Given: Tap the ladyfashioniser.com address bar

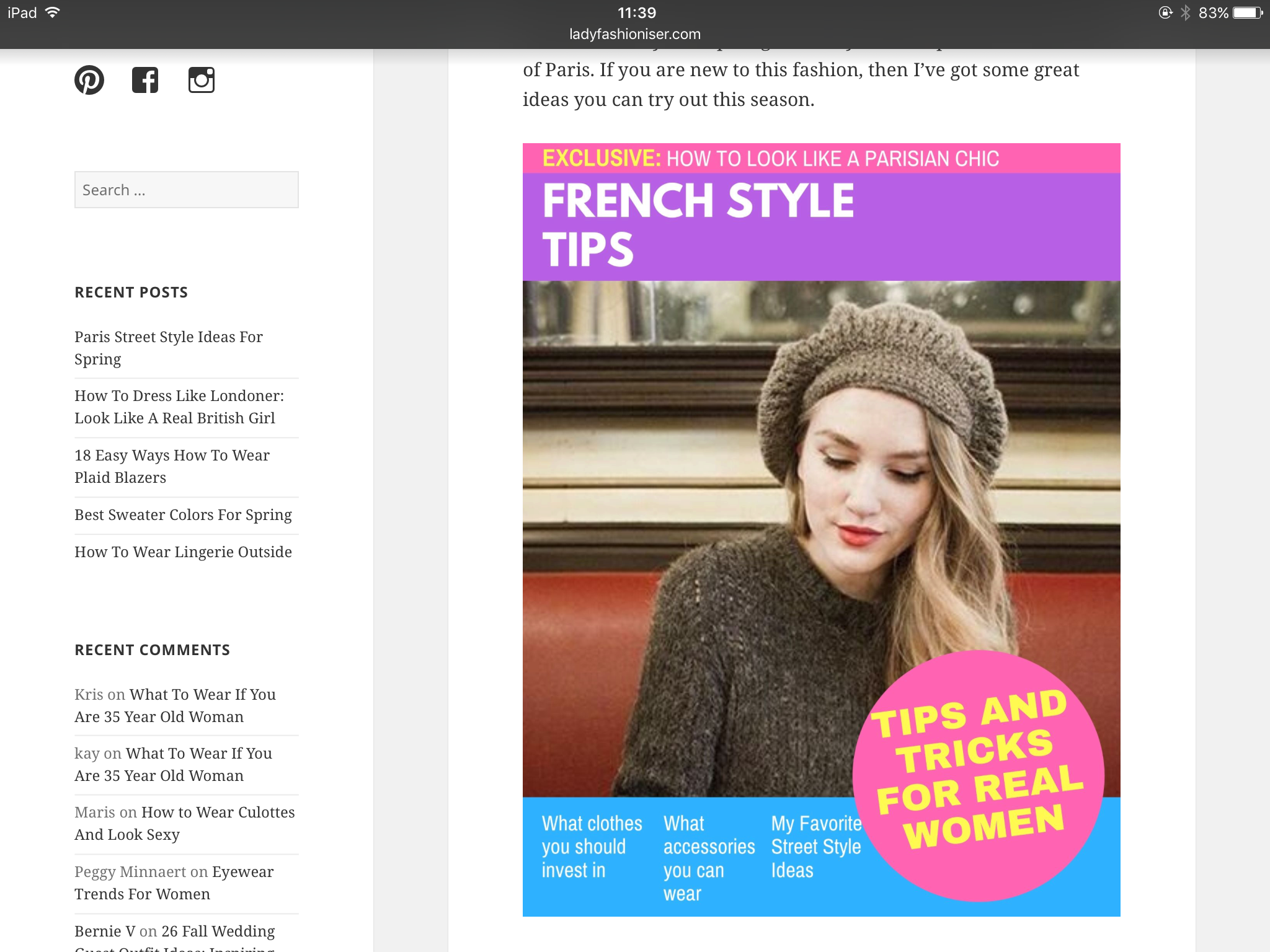Looking at the screenshot, I should pos(635,34).
